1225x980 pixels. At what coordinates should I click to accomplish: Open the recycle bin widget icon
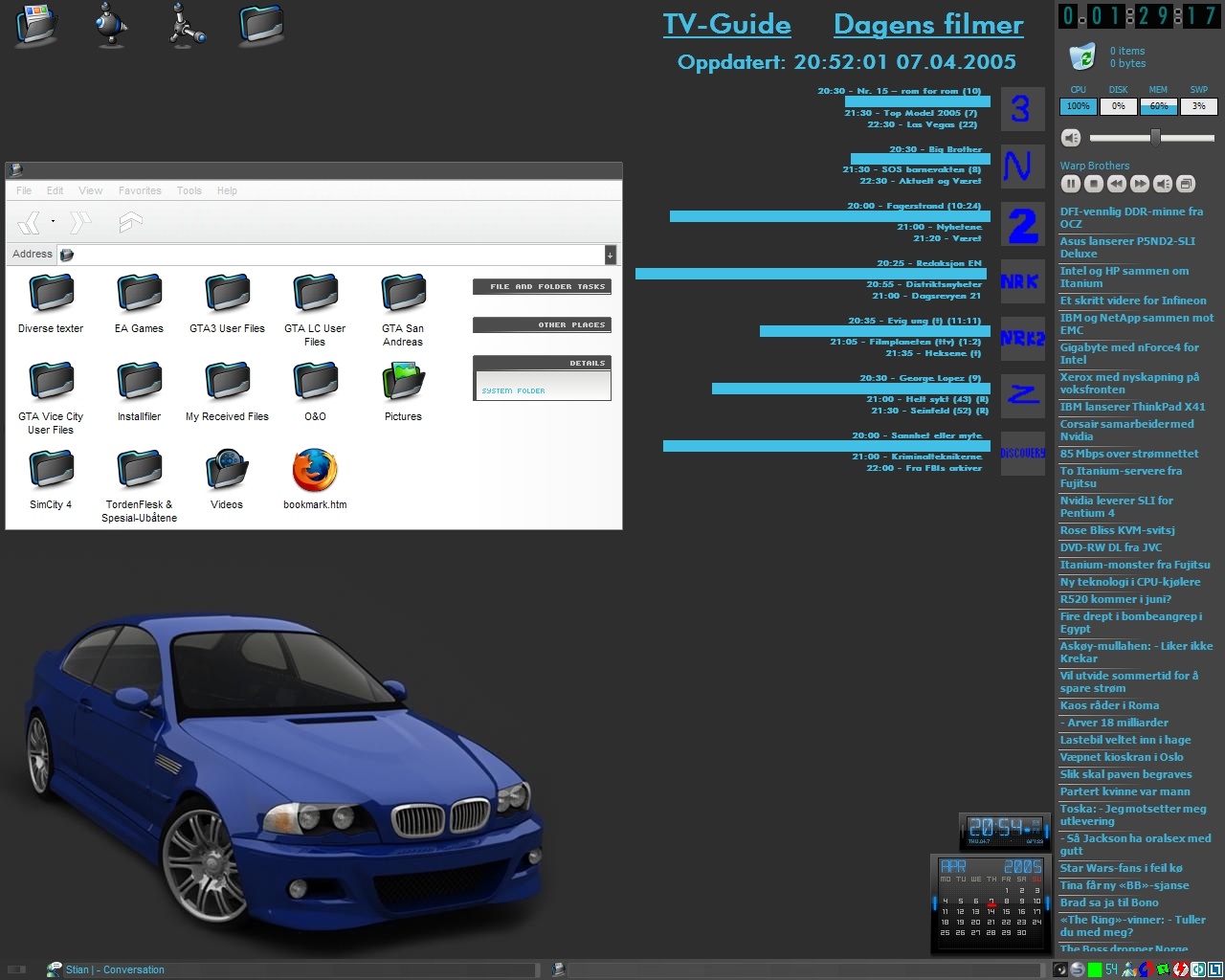1082,57
